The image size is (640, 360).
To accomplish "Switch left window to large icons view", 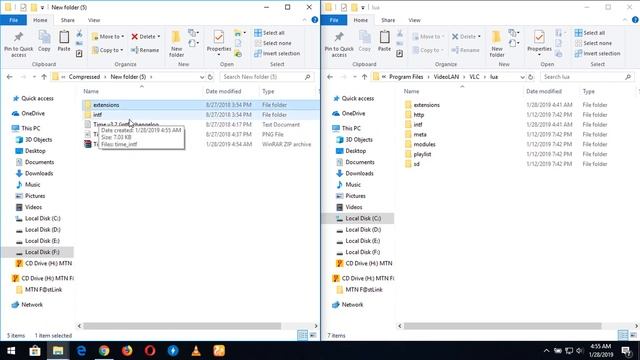I will tap(313, 336).
